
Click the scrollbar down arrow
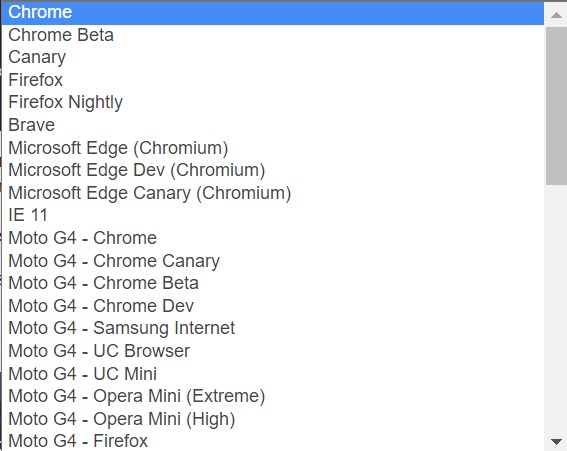point(556,441)
